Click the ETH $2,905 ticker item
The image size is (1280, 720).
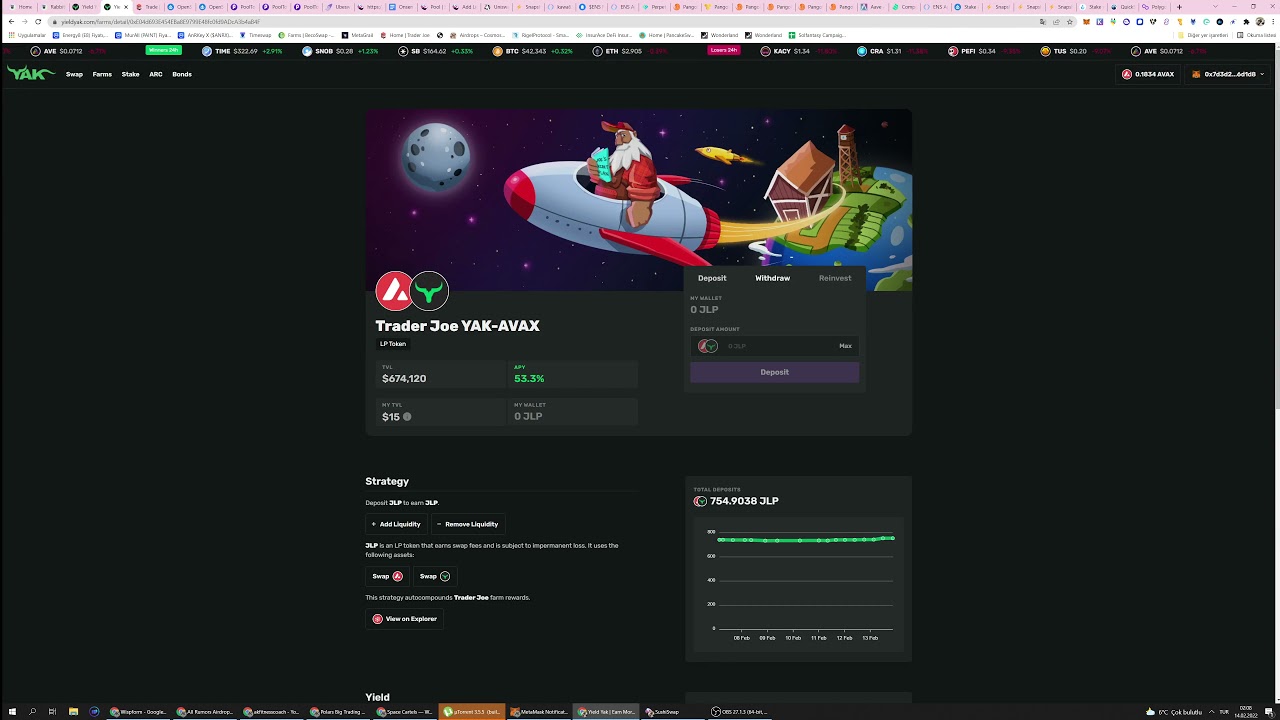click(629, 51)
